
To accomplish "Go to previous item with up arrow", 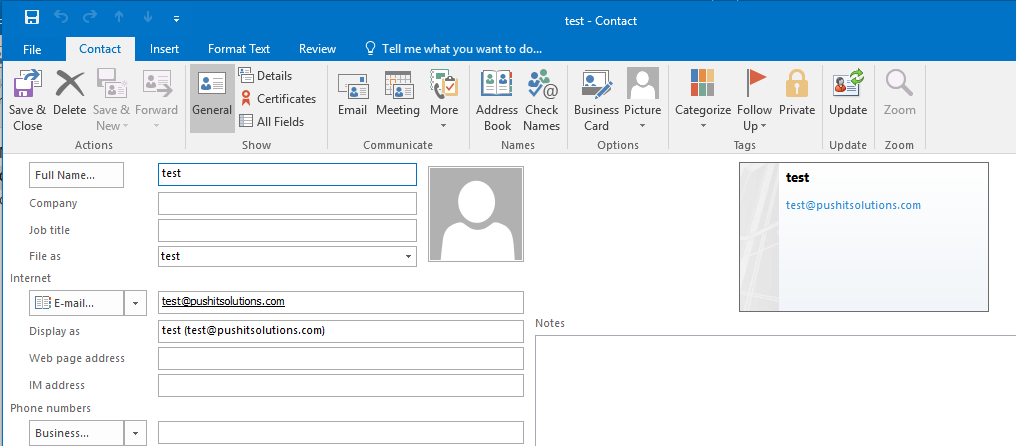I will coord(119,18).
